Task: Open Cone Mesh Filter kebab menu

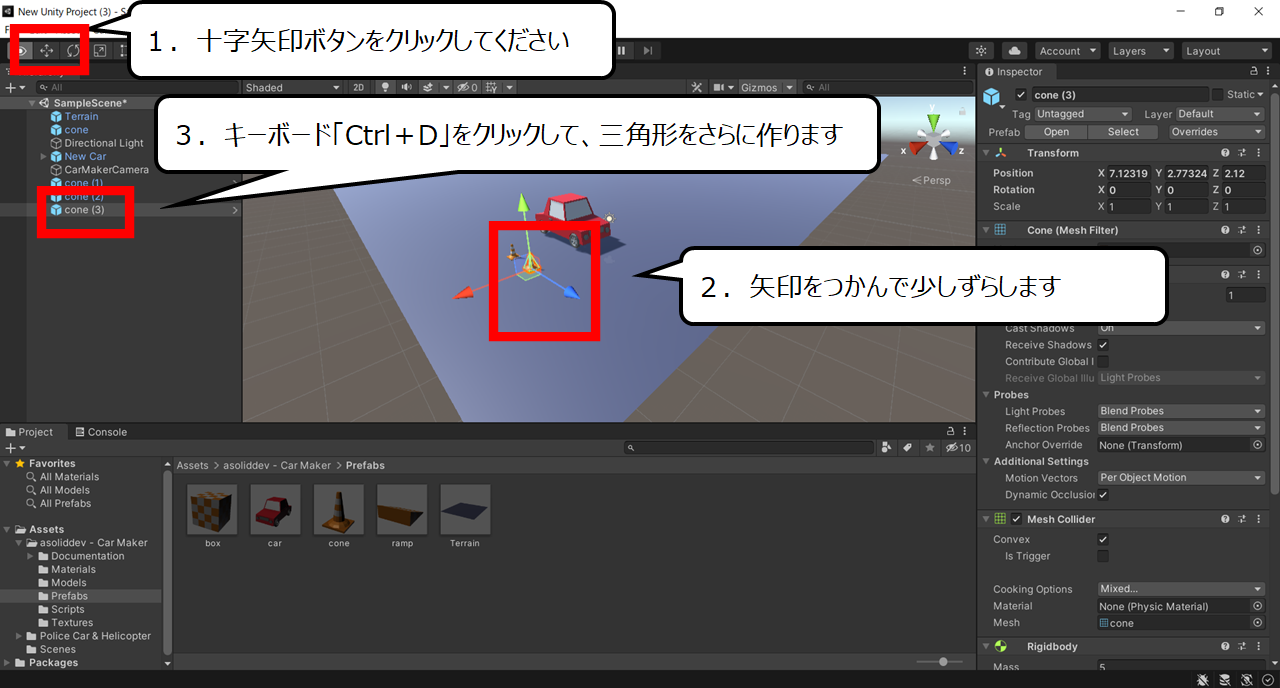Action: tap(1258, 230)
